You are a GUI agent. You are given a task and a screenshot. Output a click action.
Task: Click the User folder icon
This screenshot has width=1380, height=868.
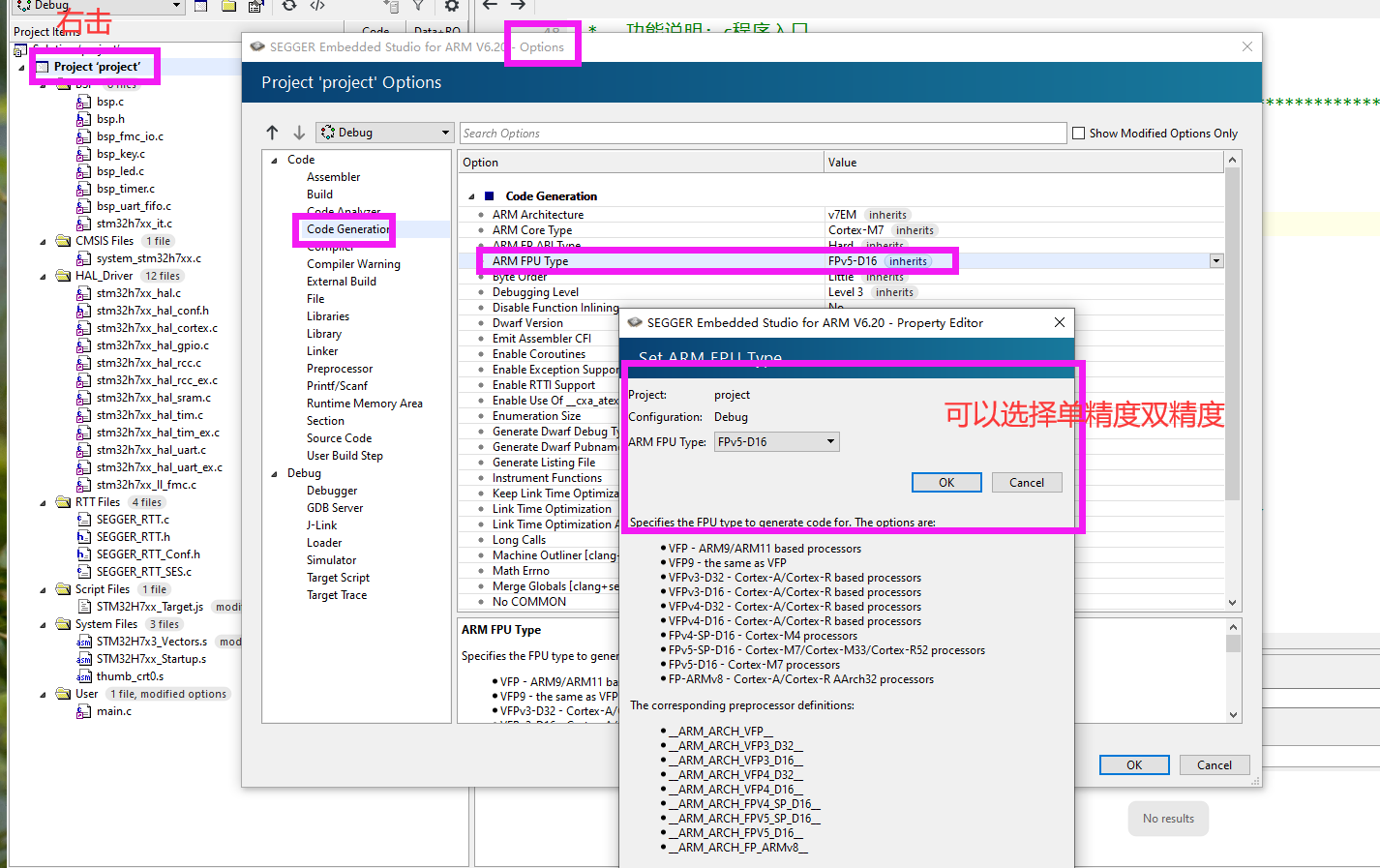64,694
